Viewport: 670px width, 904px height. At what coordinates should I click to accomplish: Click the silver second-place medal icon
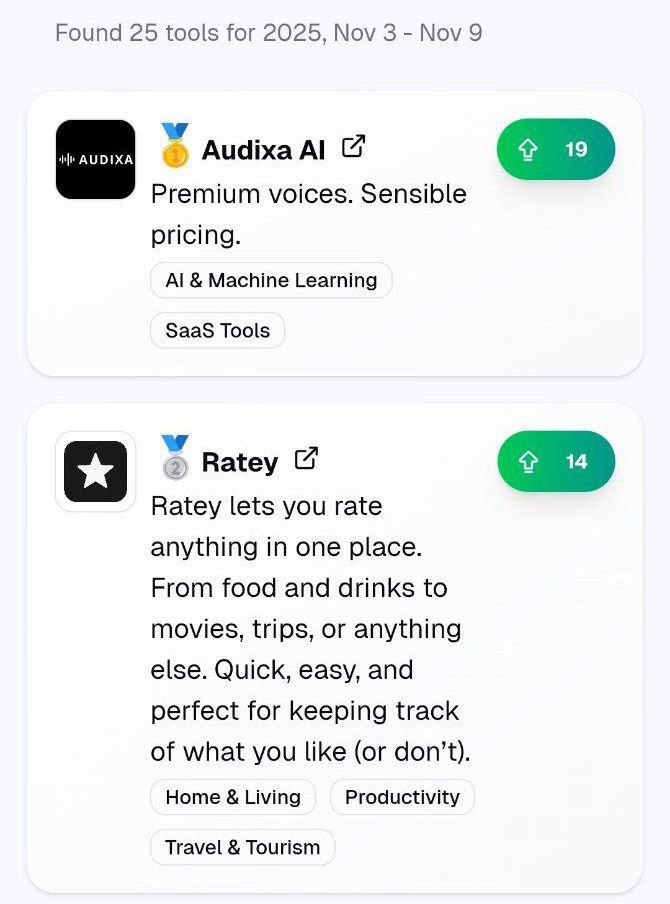point(174,457)
